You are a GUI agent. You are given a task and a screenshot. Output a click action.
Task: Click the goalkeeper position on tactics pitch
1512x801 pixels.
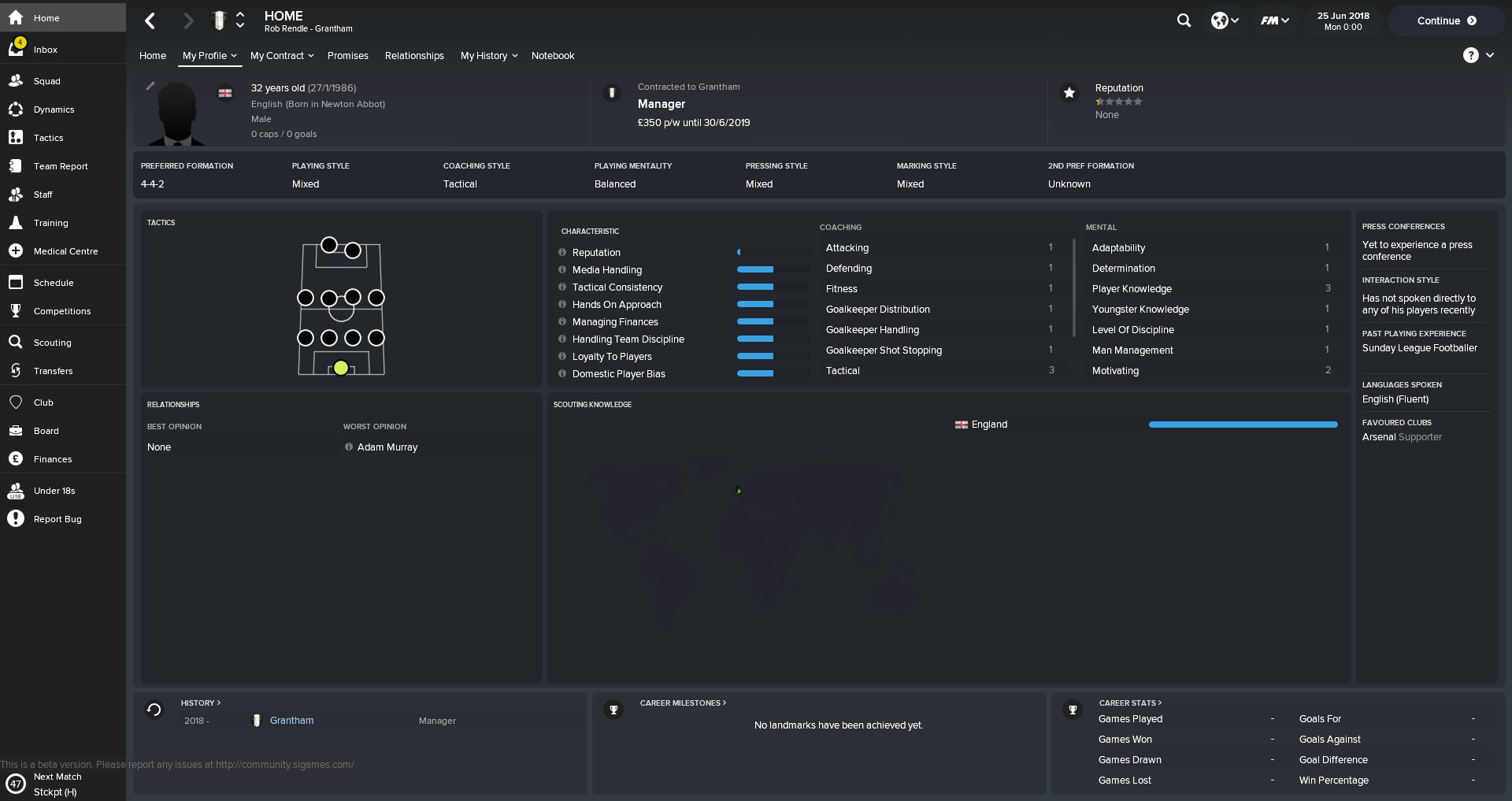click(341, 368)
